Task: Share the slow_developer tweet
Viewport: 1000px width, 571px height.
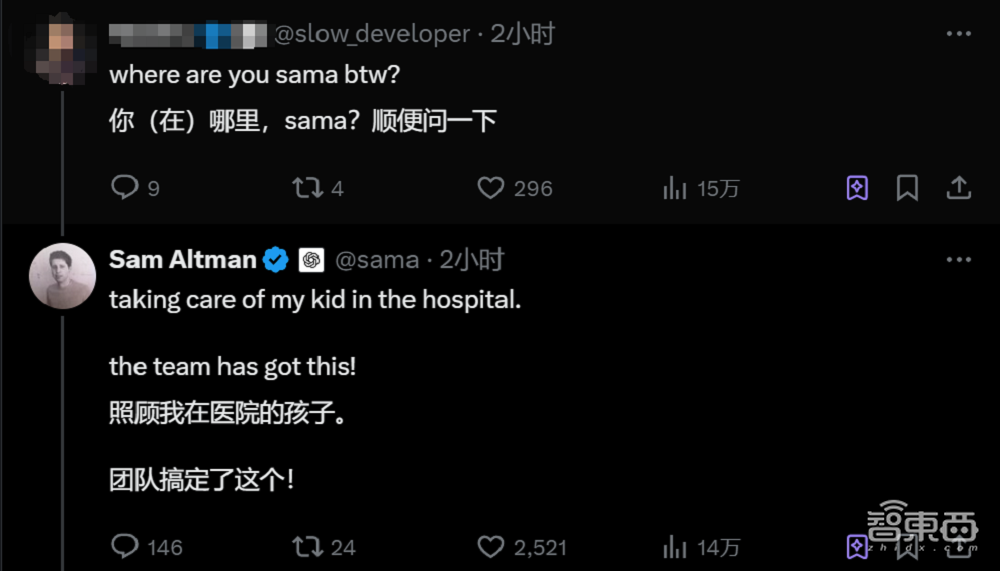Action: point(958,188)
